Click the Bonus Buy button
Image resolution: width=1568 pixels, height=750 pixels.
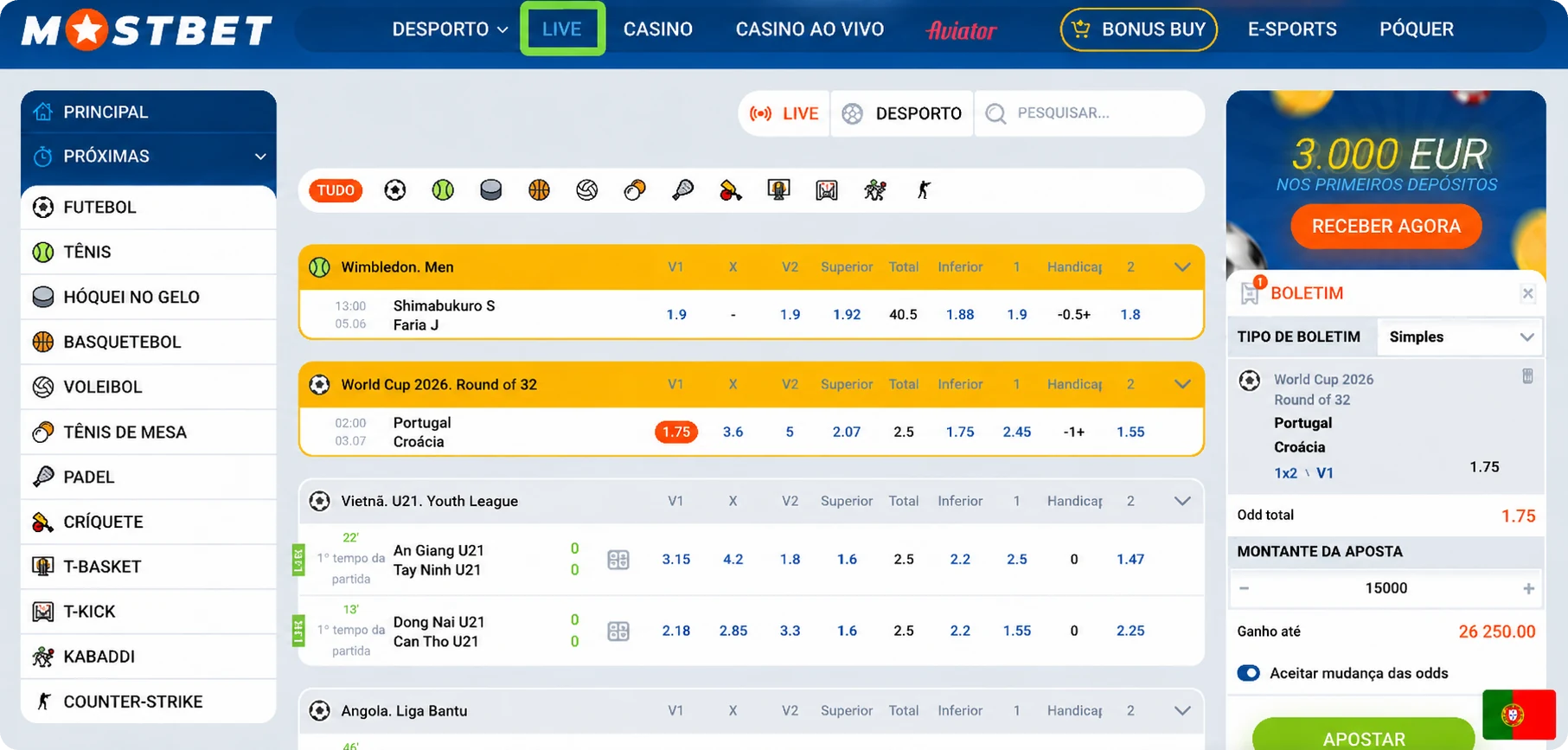(1138, 29)
